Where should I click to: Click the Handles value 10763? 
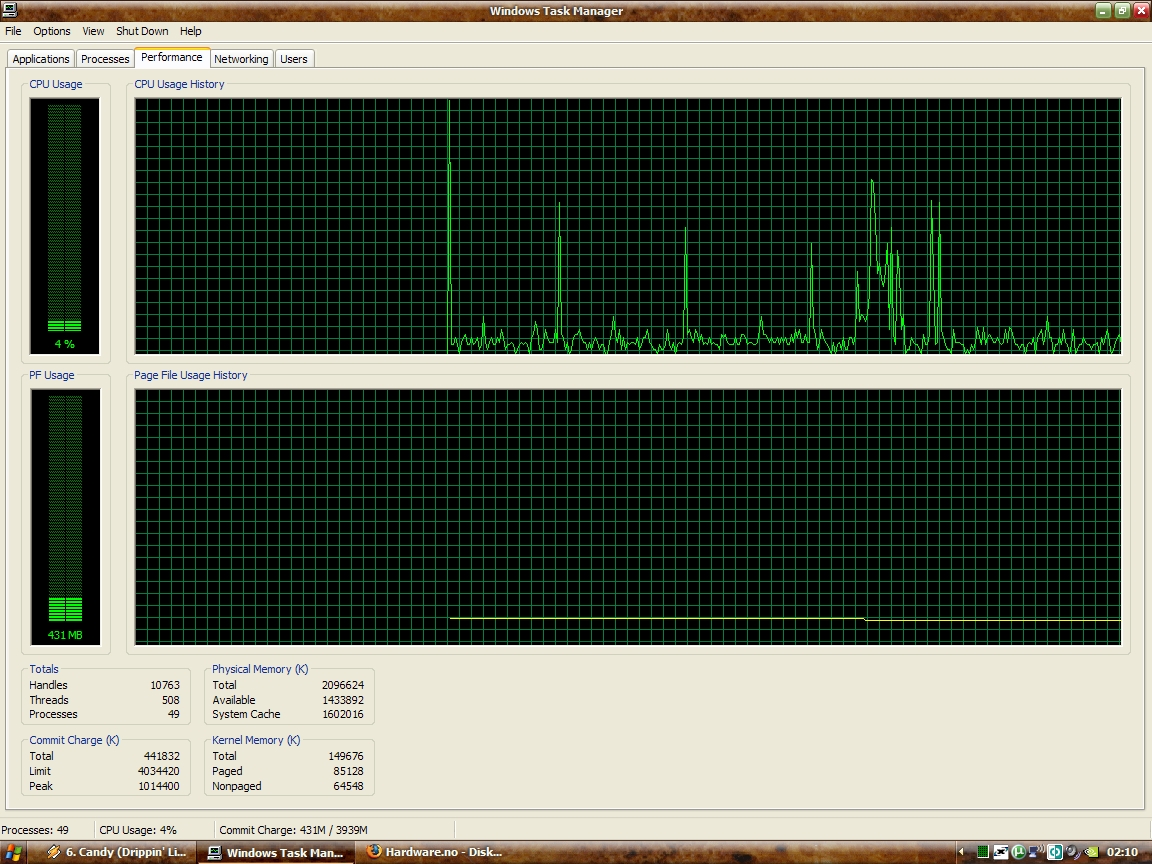(x=165, y=685)
